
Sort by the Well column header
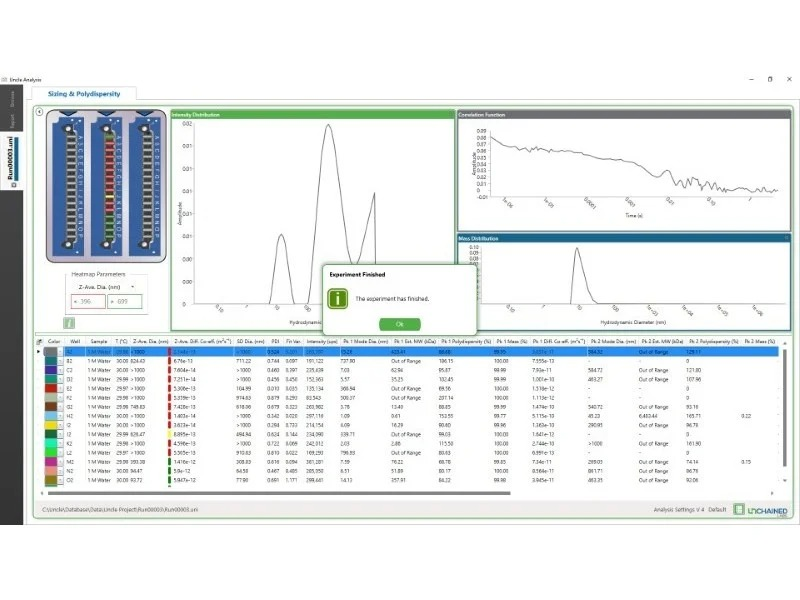(x=75, y=341)
